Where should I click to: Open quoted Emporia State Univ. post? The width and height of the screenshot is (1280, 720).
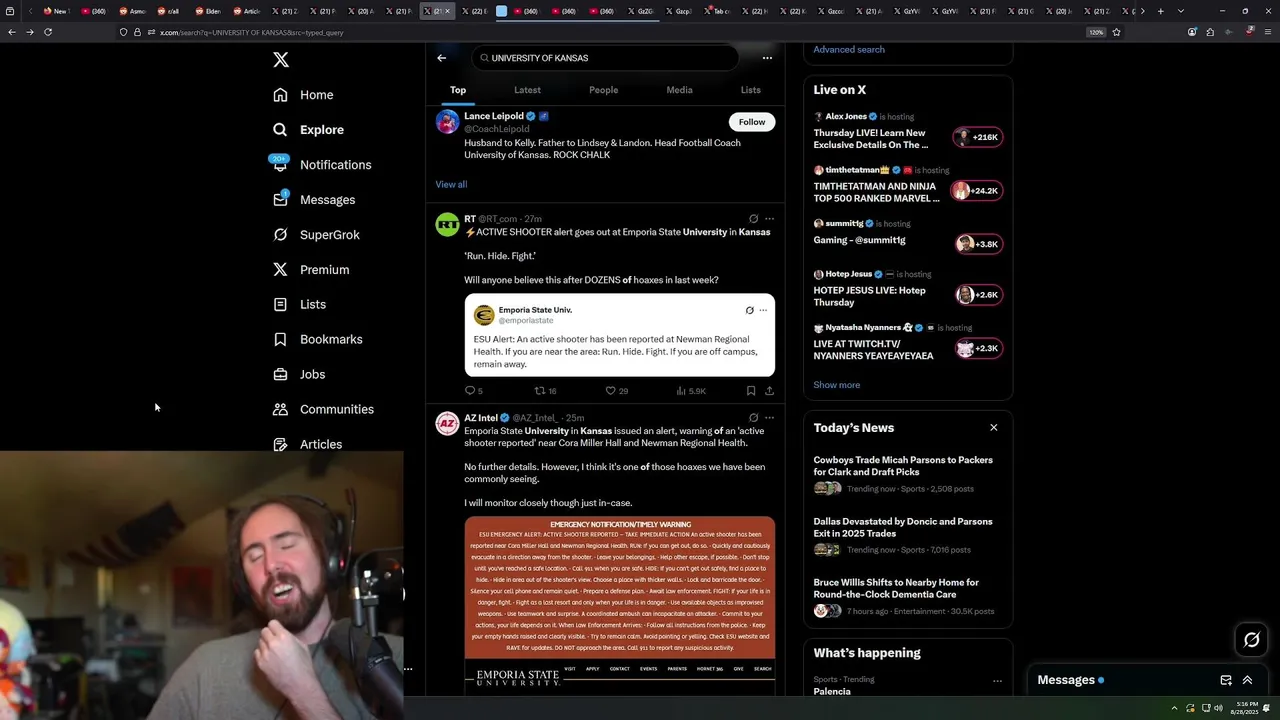pyautogui.click(x=619, y=335)
